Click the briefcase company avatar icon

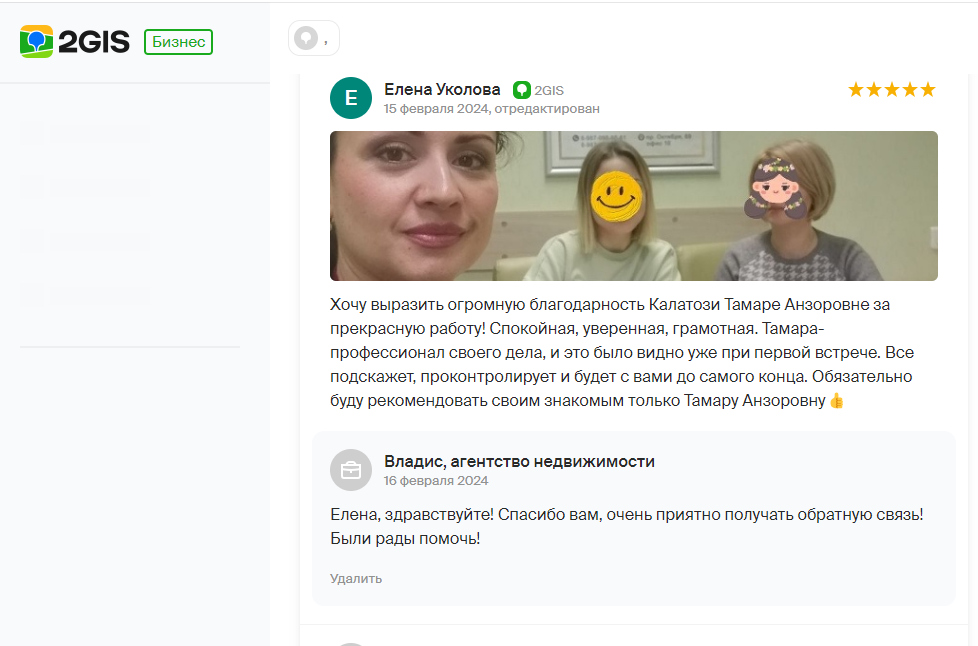pyautogui.click(x=351, y=470)
